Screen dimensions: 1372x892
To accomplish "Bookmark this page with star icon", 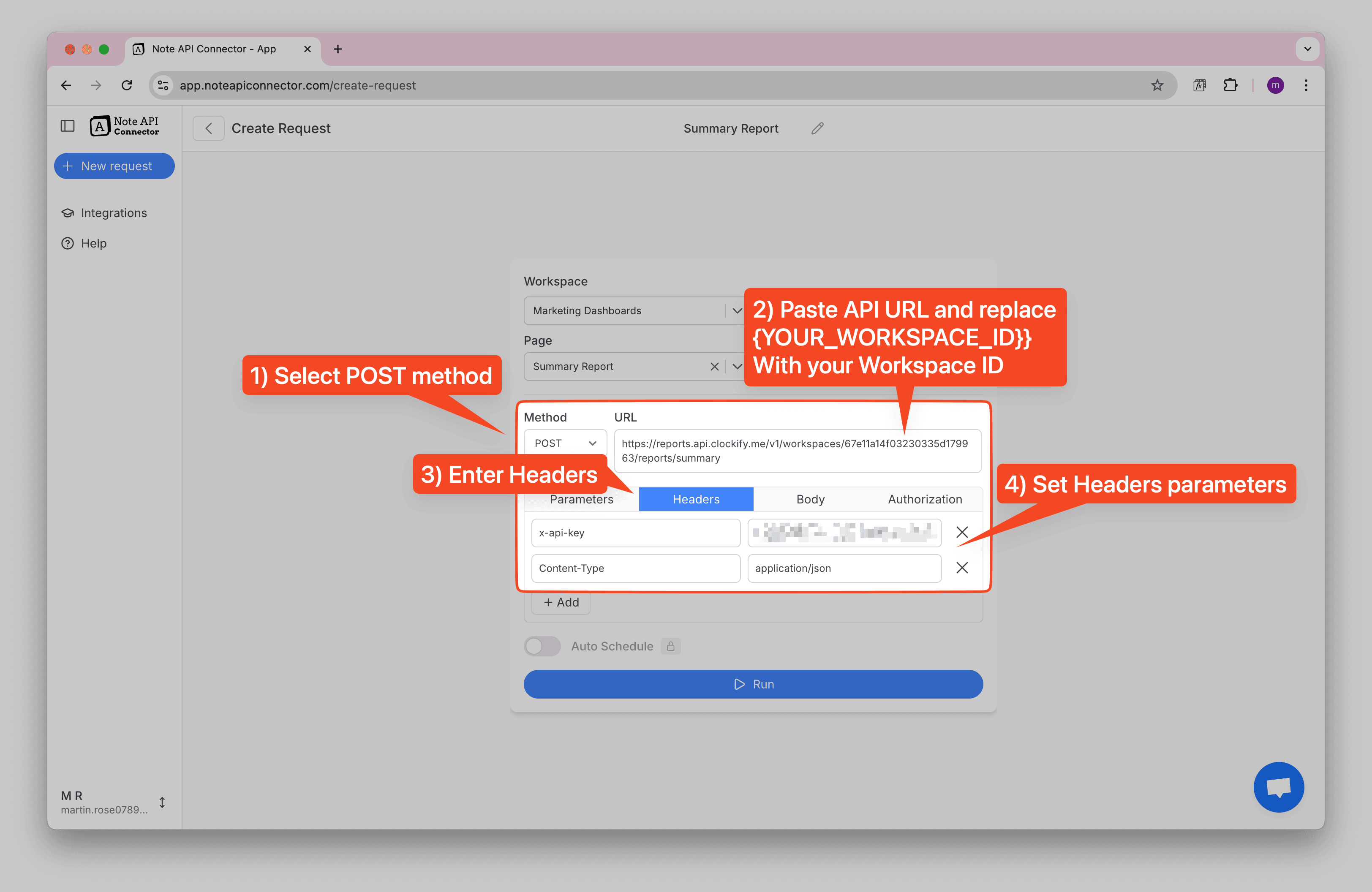I will [1157, 85].
